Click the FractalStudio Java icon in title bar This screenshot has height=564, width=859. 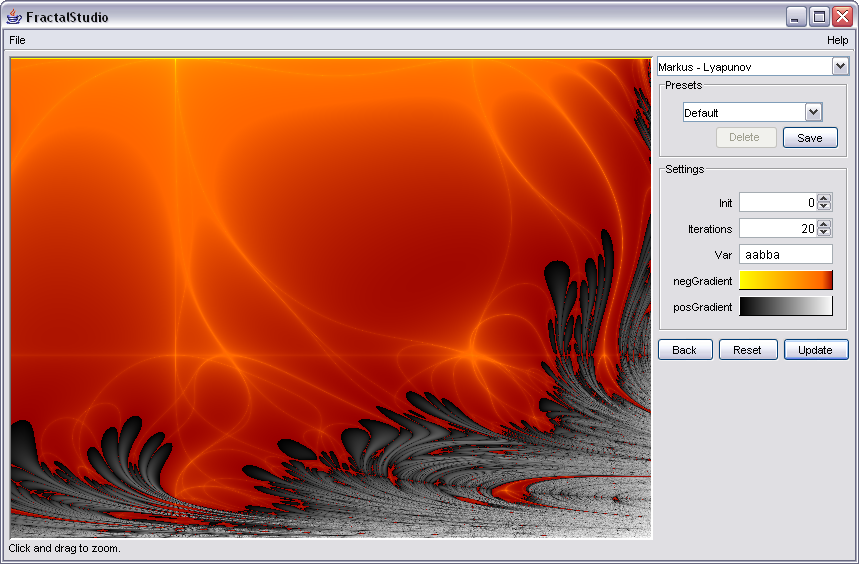(14, 16)
